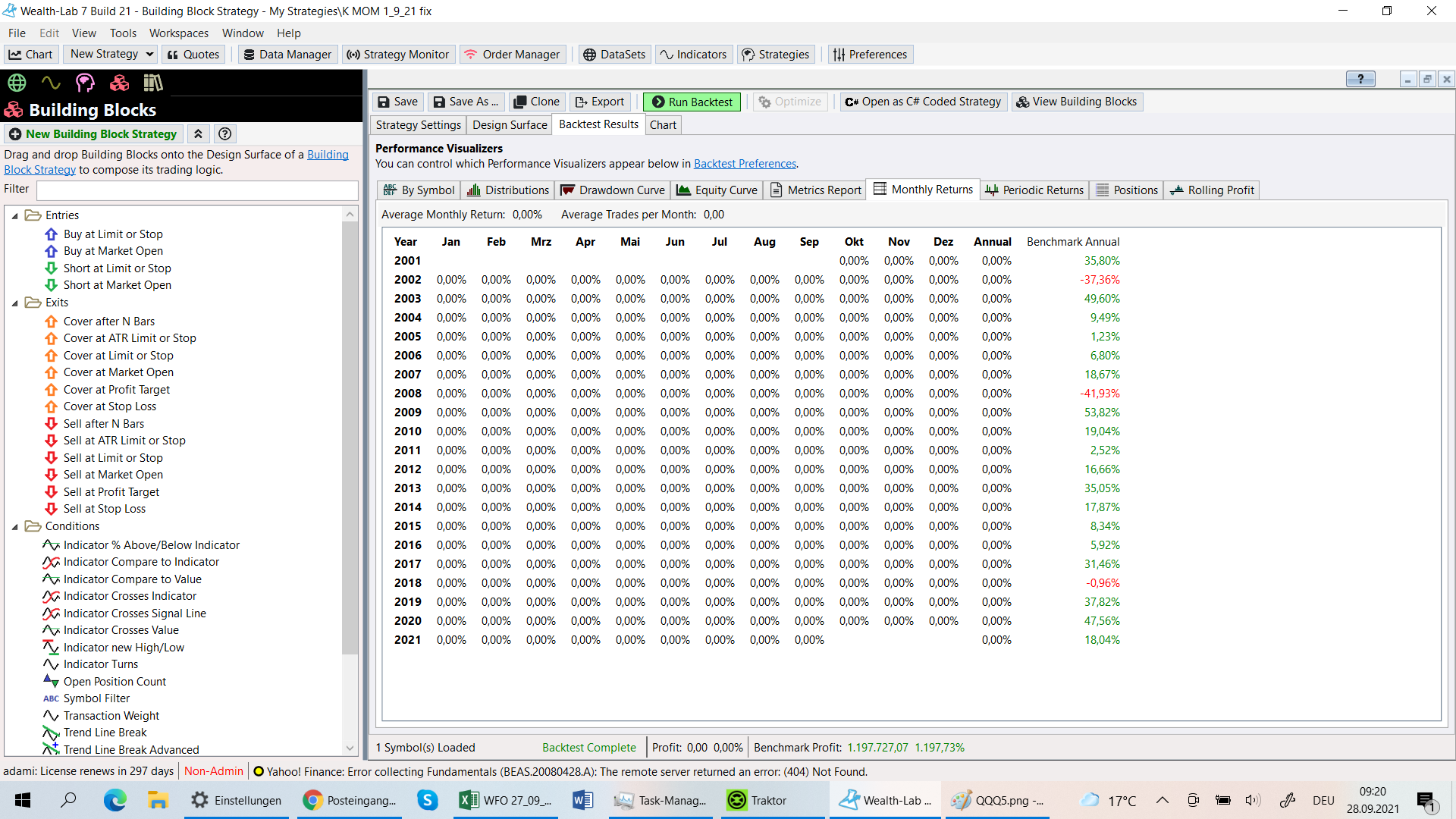
Task: Open the strategies head icon in left panel
Action: 85,83
